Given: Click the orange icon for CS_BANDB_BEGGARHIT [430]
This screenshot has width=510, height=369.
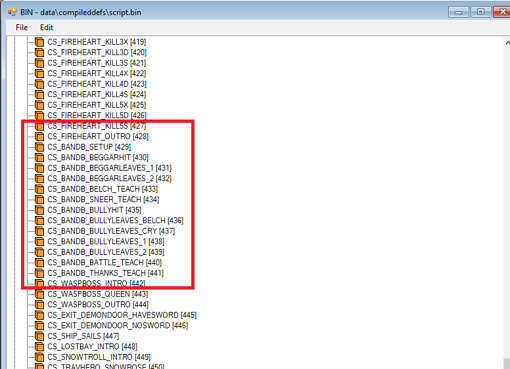Looking at the screenshot, I should [39, 157].
